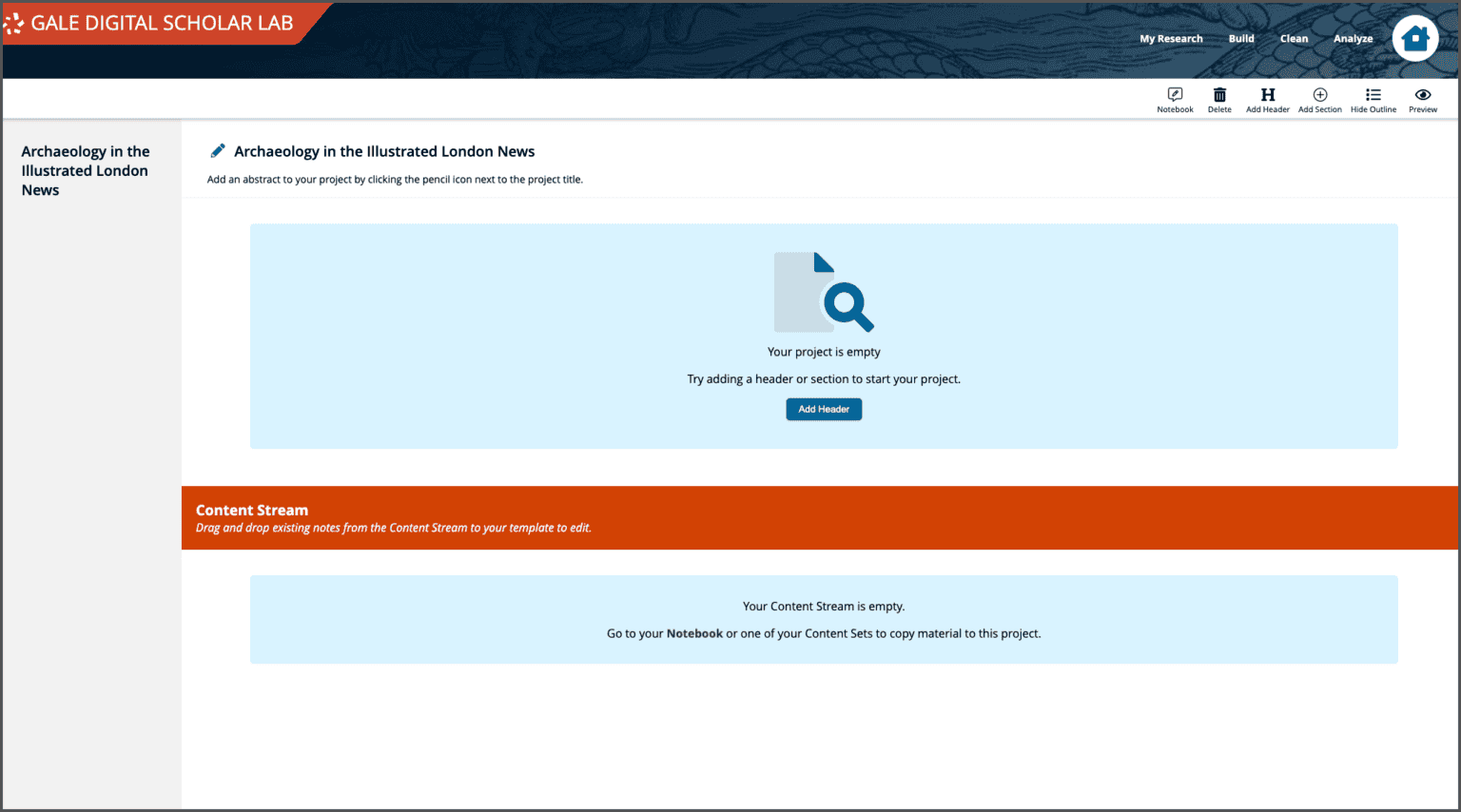Click the Add Section plus icon
The image size is (1461, 812).
1320,99
